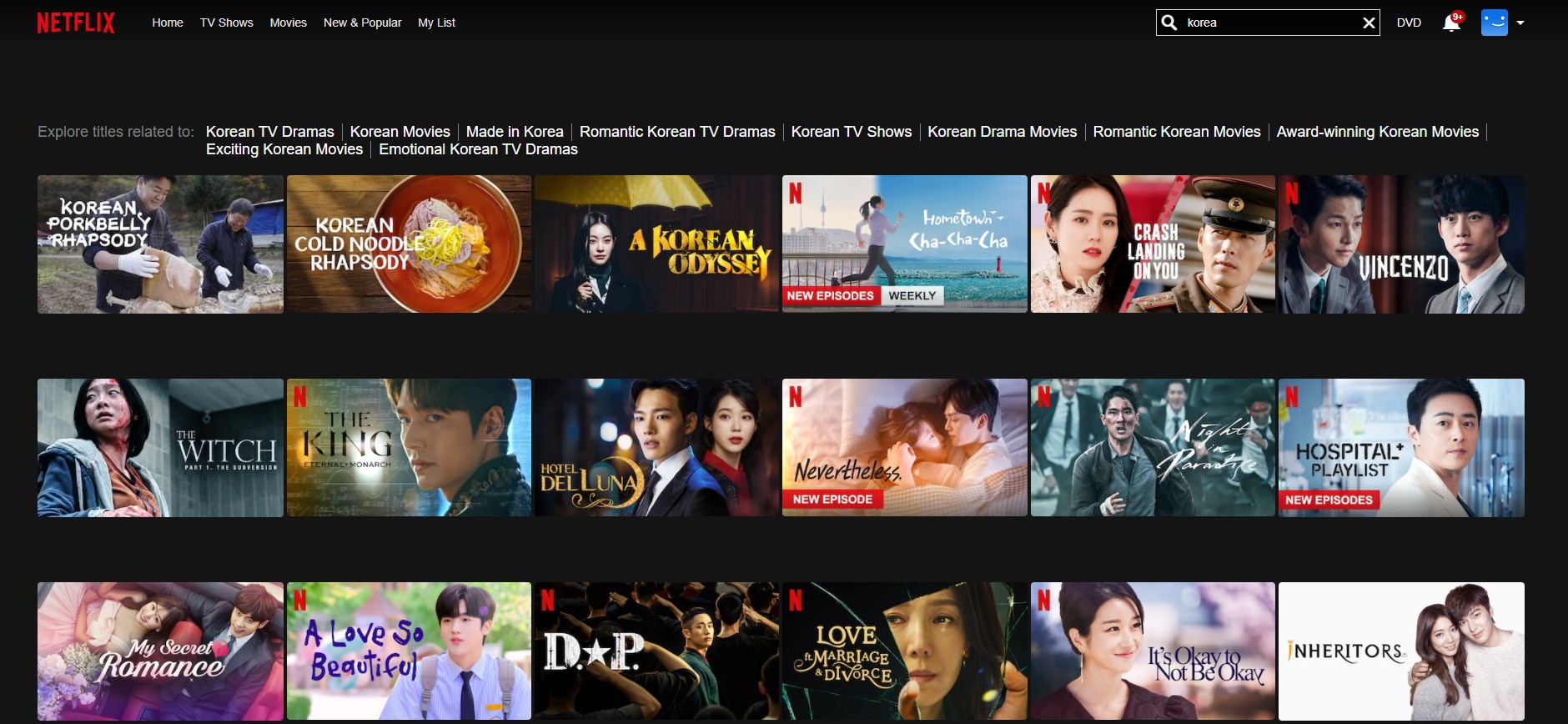Clear the search field with X

coord(1368,23)
